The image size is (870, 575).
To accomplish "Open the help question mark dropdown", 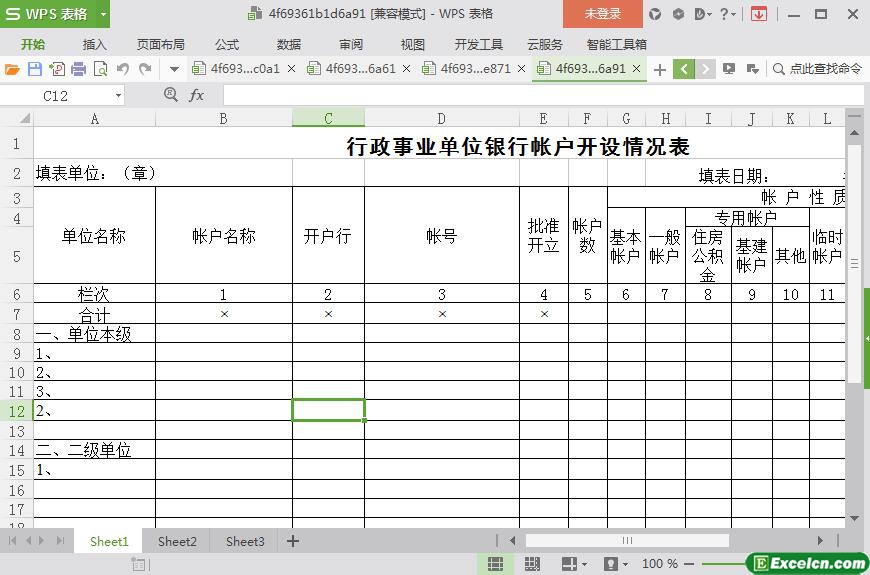I will (x=727, y=14).
